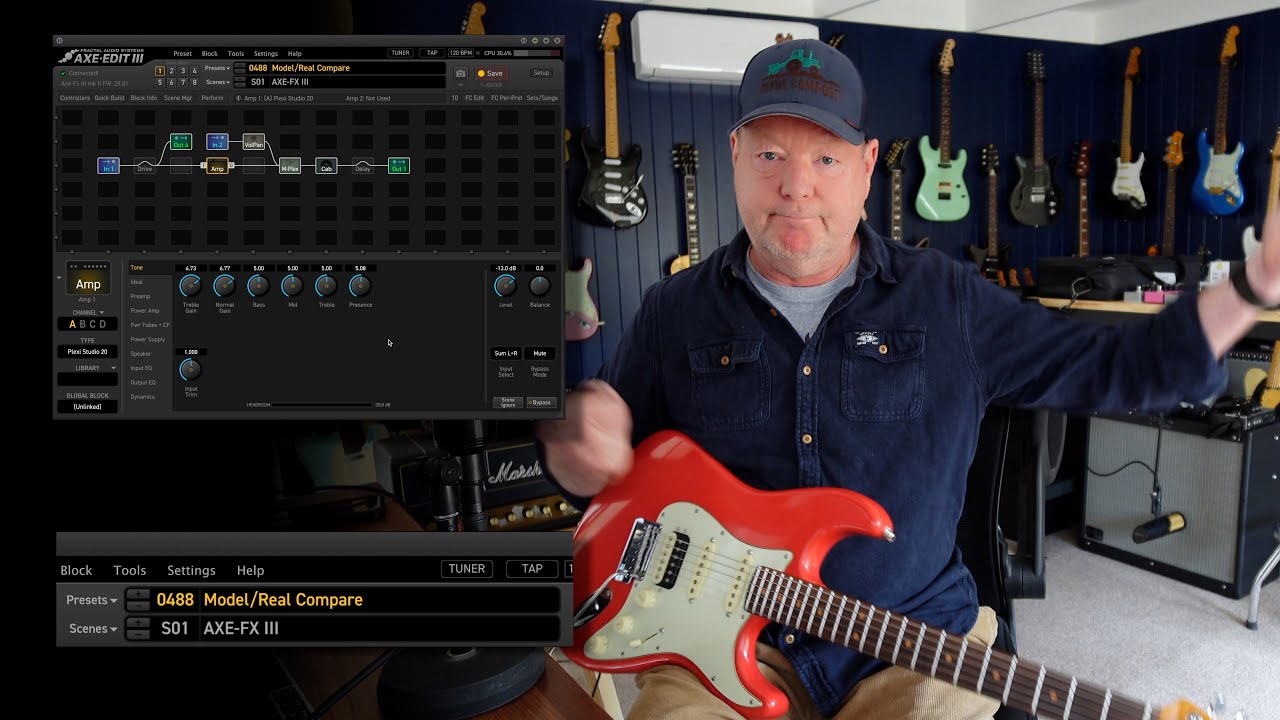Switch to scene 5 button
Screen dimensions: 1280x720
(x=160, y=82)
